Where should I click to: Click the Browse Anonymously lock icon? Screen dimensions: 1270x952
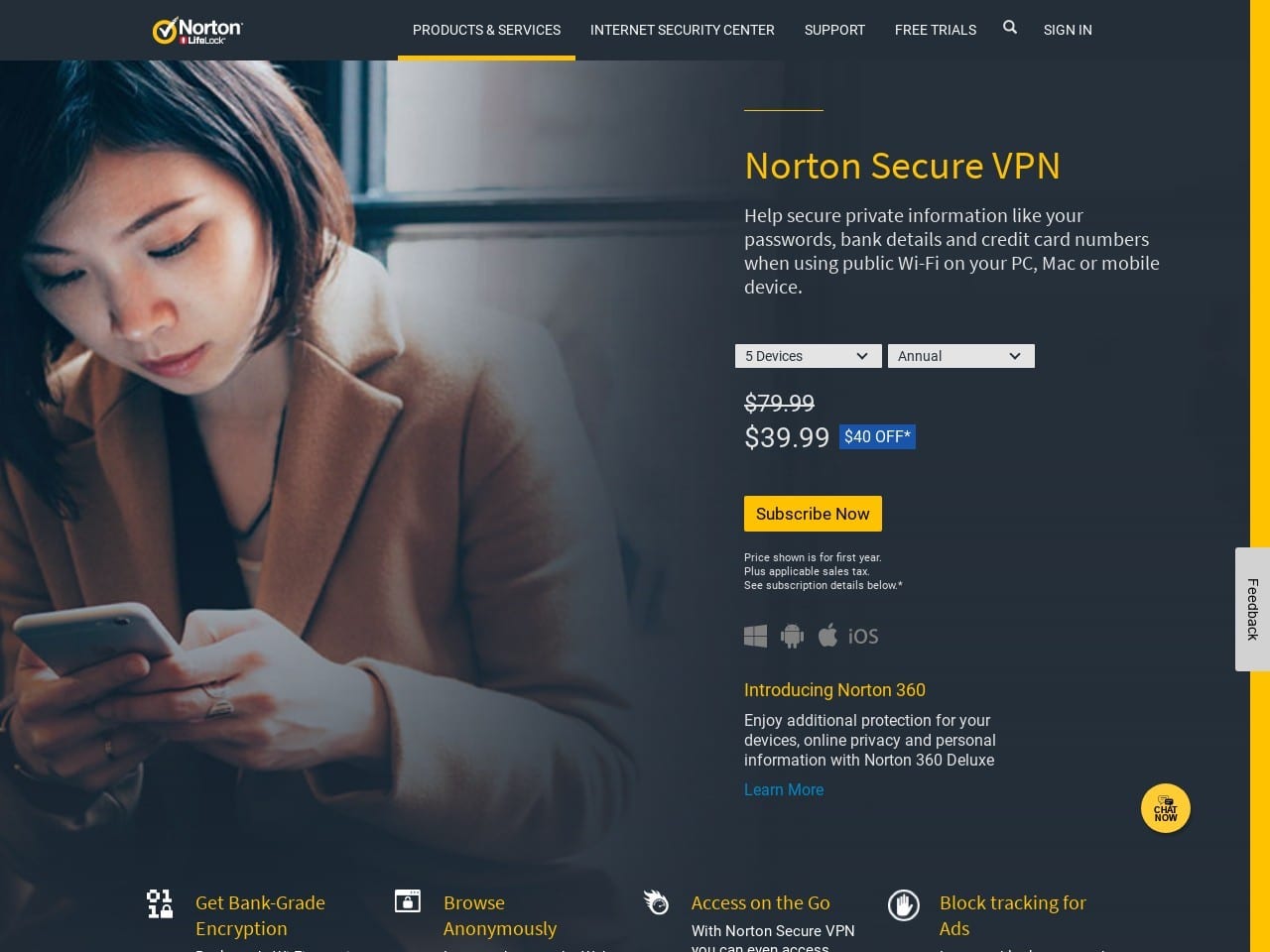click(408, 900)
